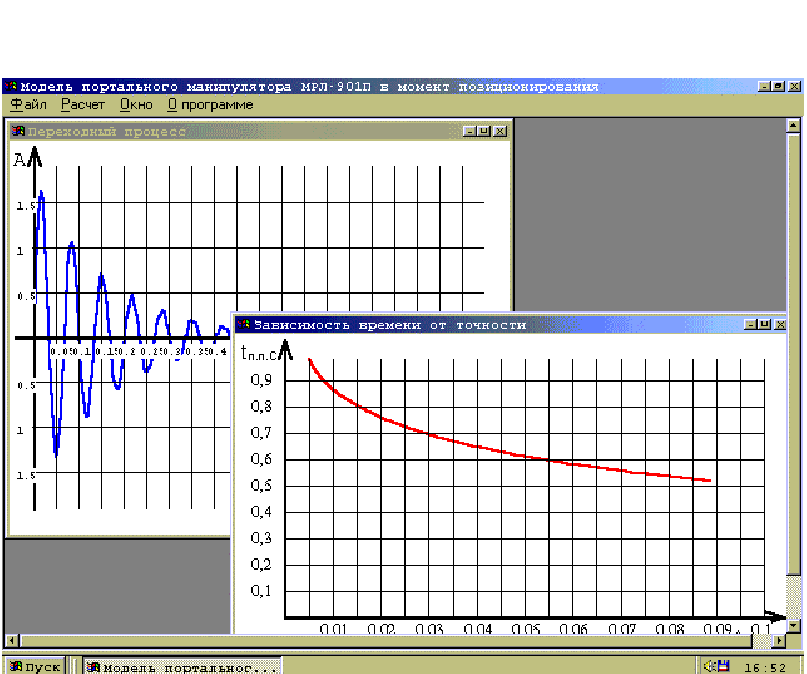Select the Модель портальнос... taskbar button
Image resolution: width=807 pixels, height=674 pixels.
click(181, 666)
